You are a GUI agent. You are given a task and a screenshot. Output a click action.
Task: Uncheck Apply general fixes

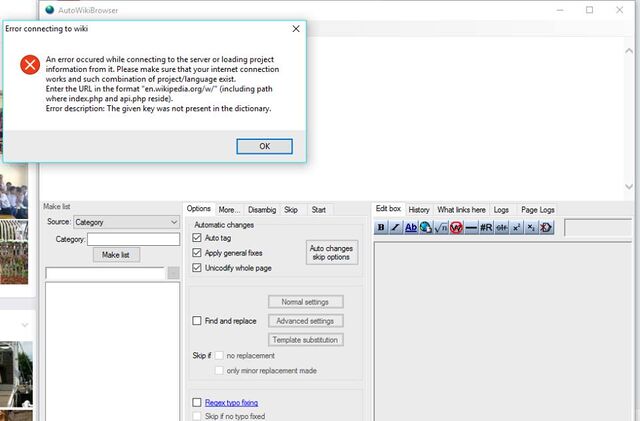click(197, 253)
